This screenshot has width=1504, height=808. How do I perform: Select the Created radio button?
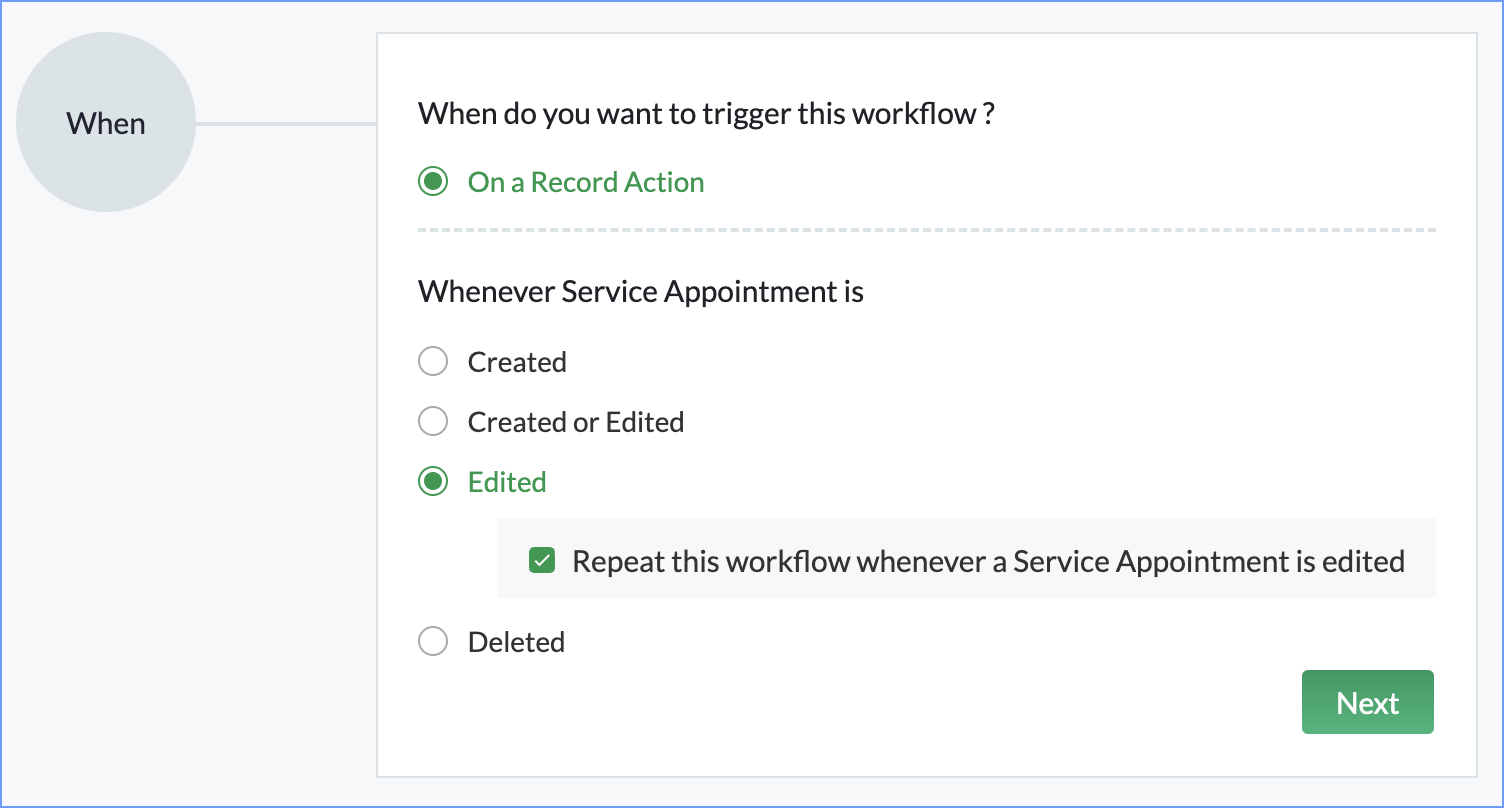(x=432, y=362)
